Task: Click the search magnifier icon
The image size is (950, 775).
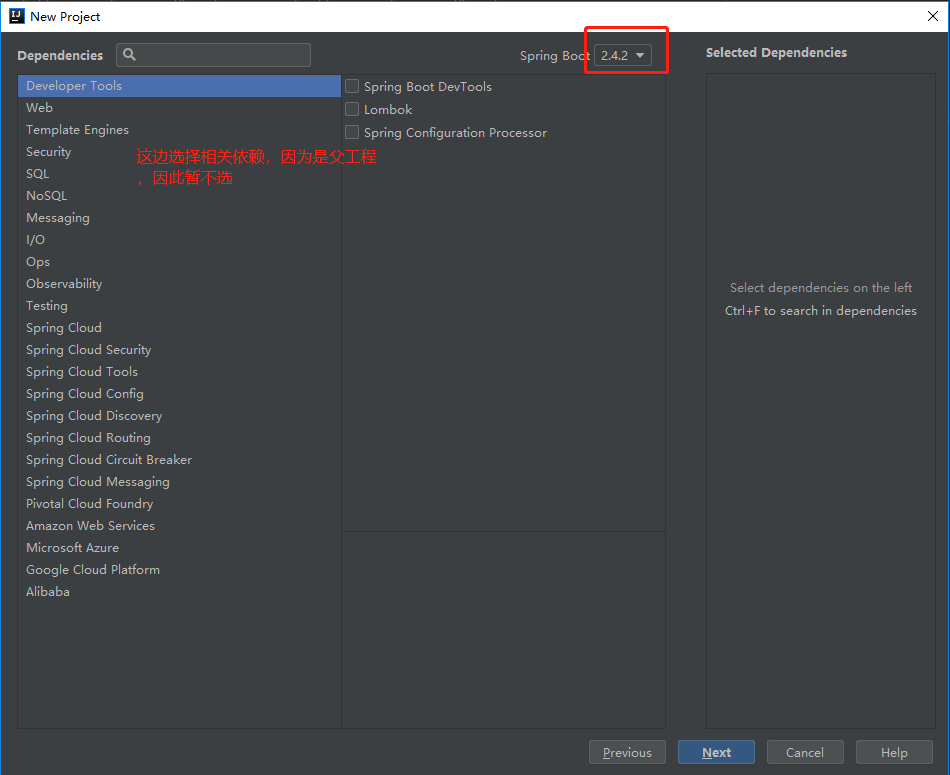Action: 129,55
